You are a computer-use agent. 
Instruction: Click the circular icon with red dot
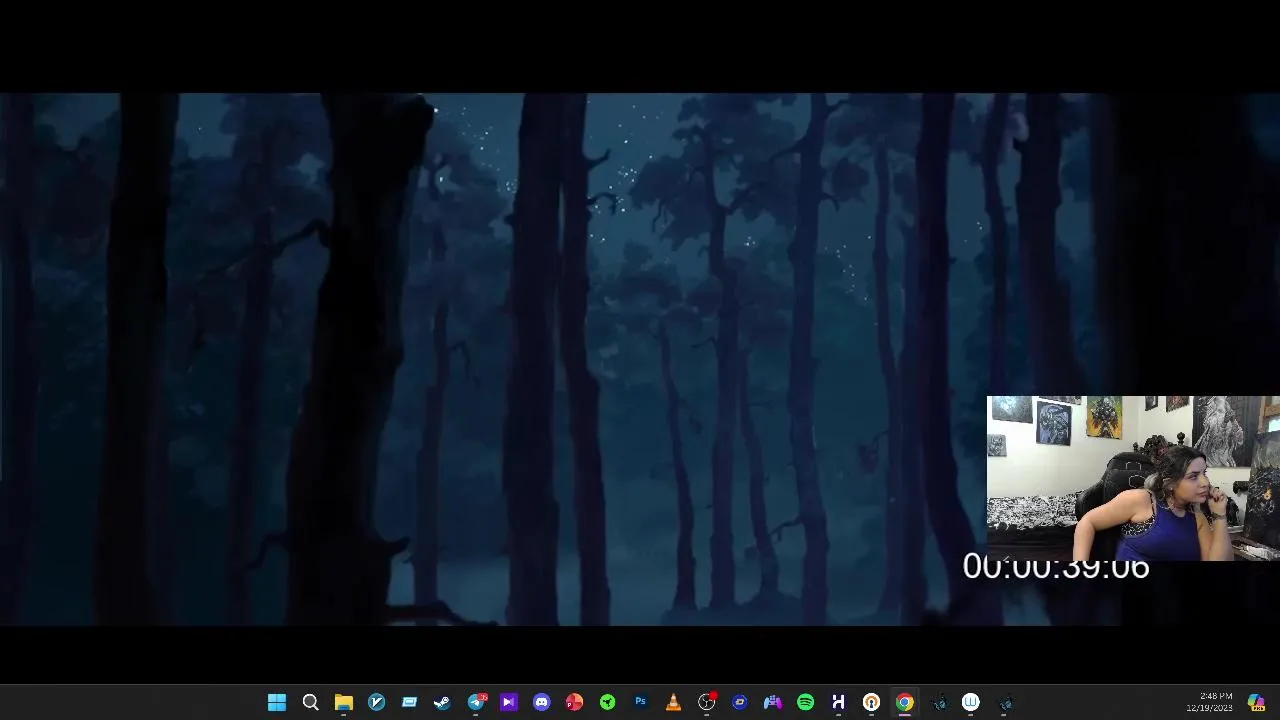(707, 703)
